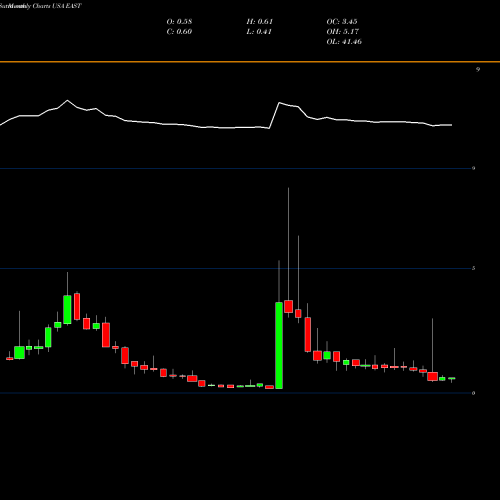The height and width of the screenshot is (500, 500).
Task: Click the '0' price axis label
Action: pos(473,393)
